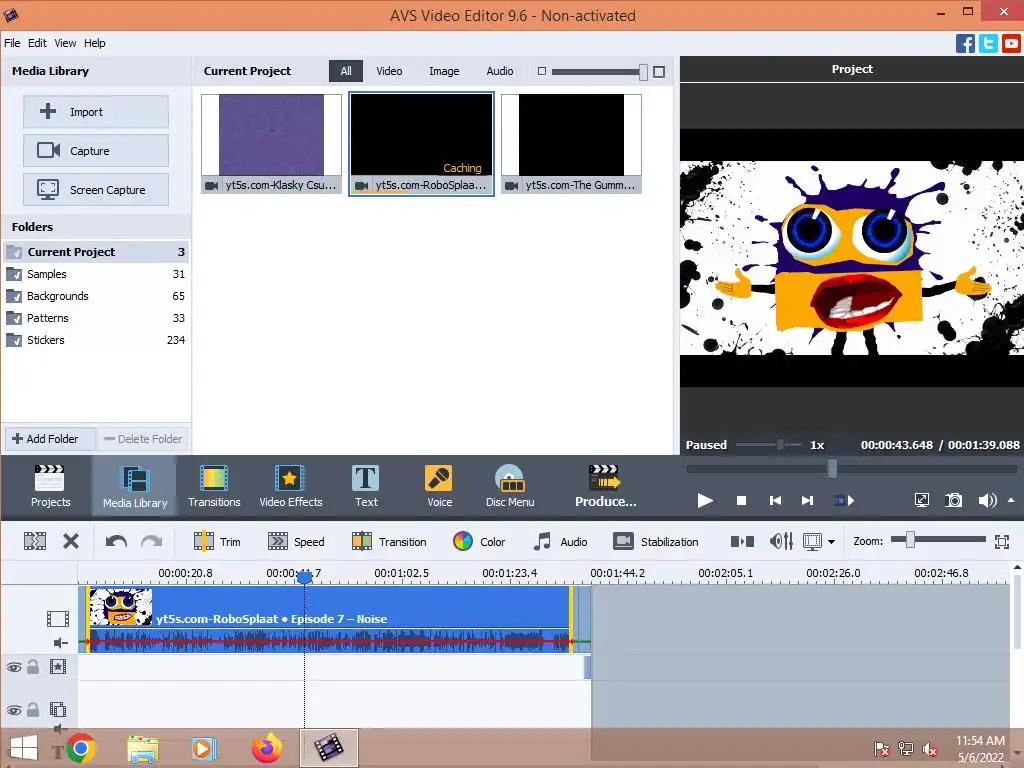Click the Capture button
This screenshot has height=768, width=1024.
(x=96, y=151)
